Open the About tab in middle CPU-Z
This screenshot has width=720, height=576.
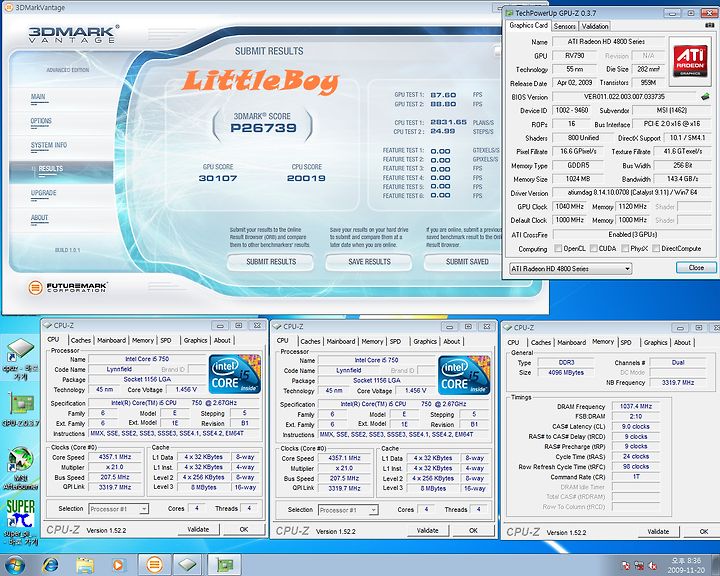451,341
